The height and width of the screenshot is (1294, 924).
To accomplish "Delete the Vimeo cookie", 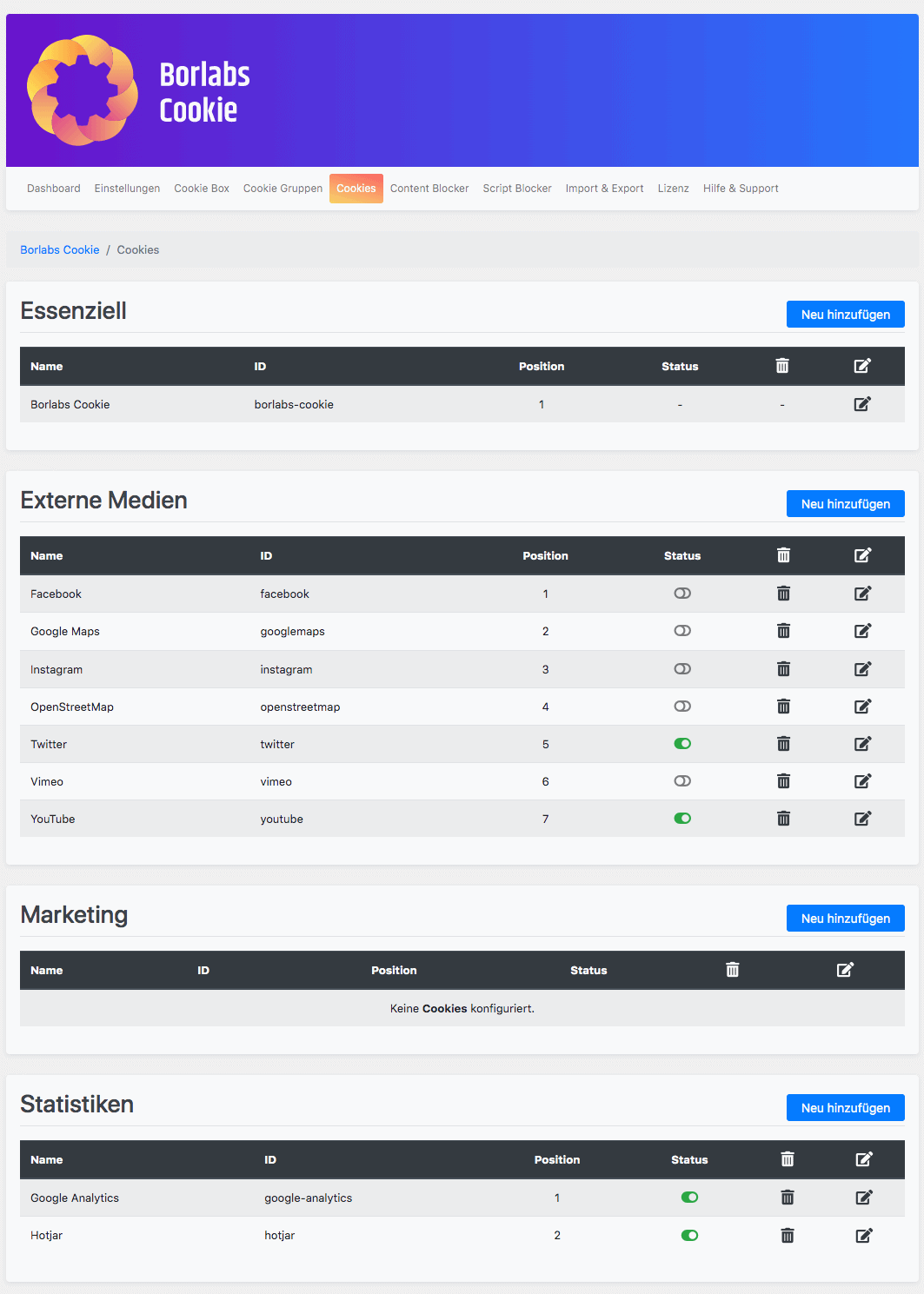I will tap(783, 781).
